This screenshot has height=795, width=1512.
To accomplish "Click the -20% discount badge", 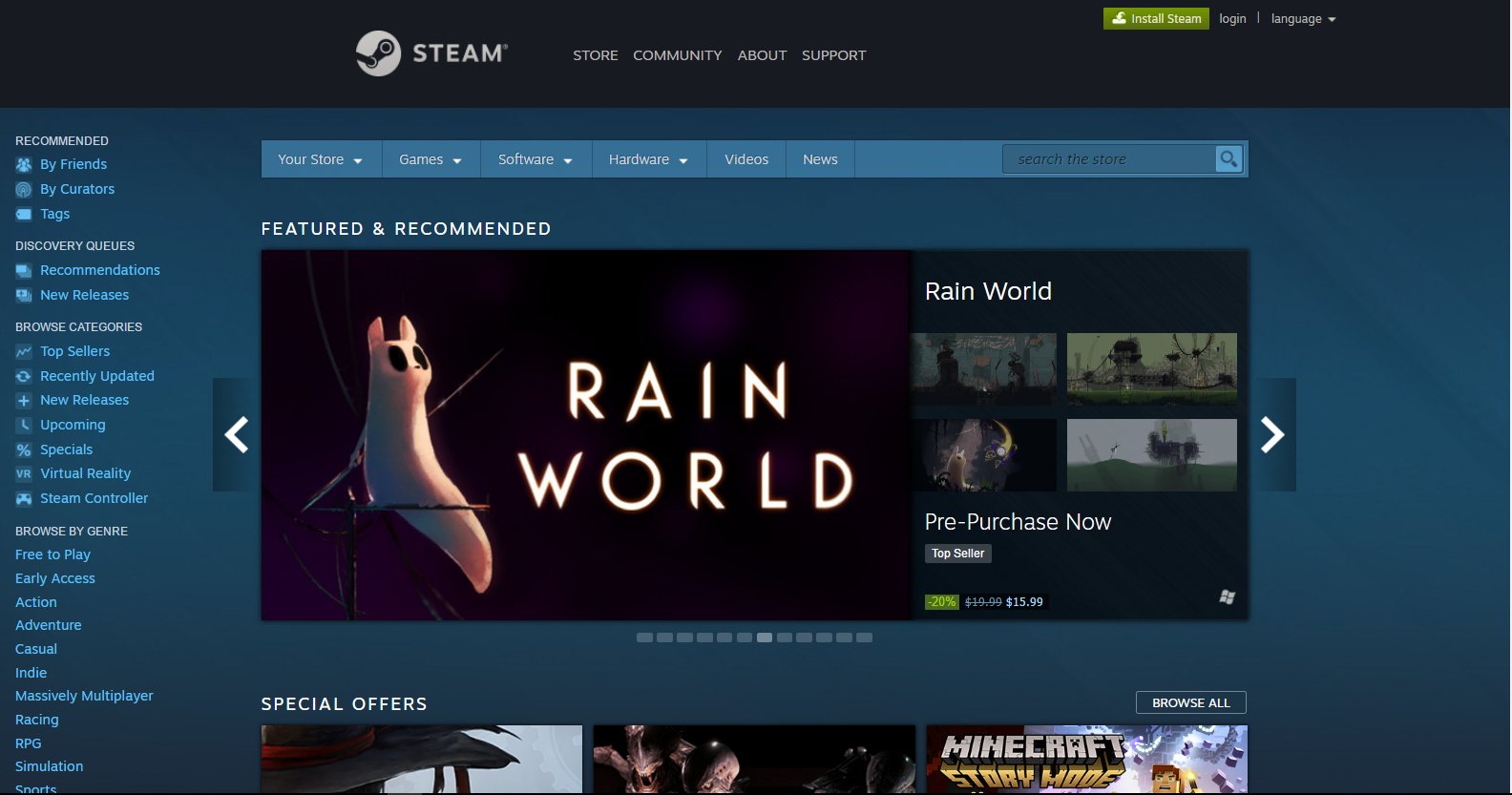I will point(942,602).
